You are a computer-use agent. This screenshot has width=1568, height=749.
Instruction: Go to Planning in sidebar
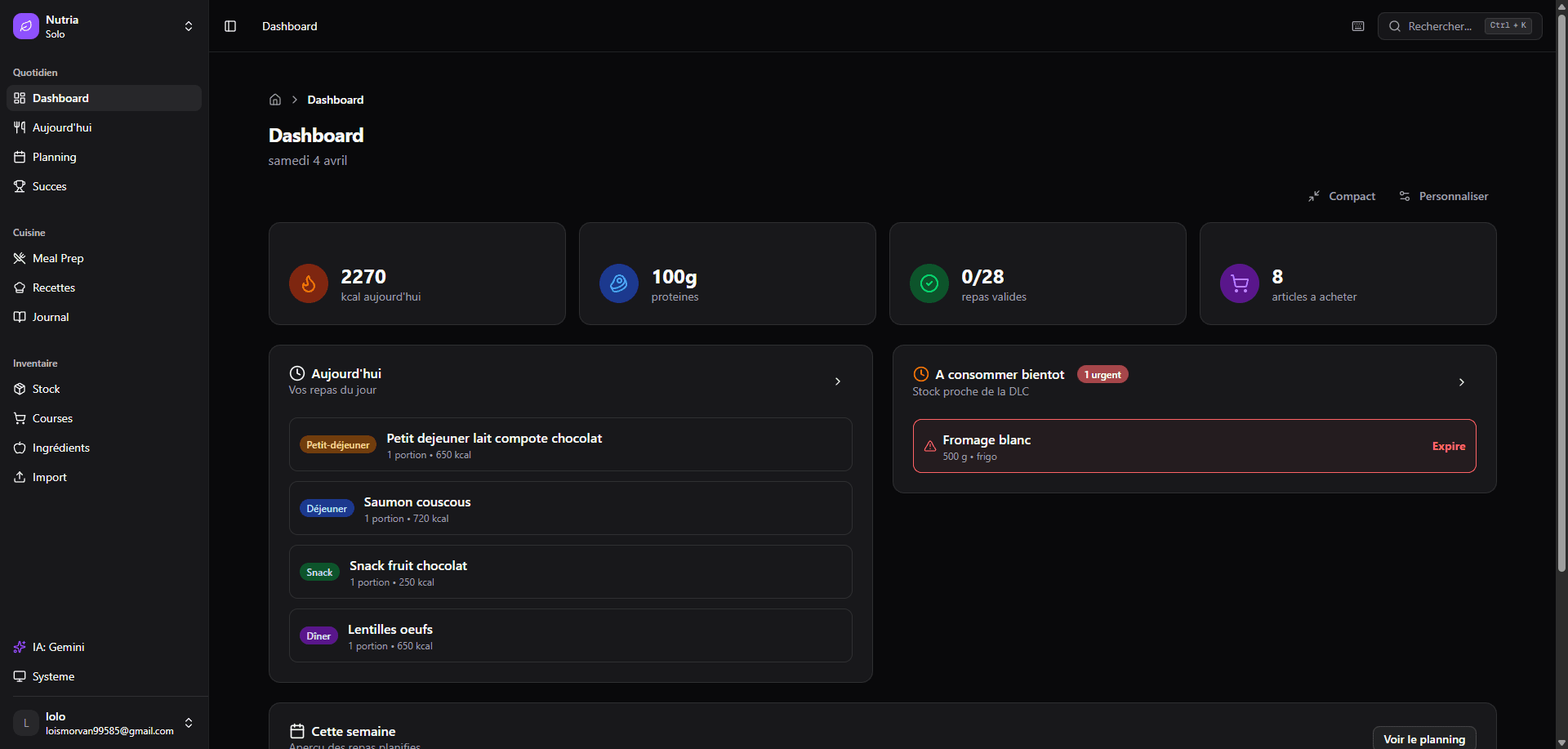pyautogui.click(x=54, y=157)
